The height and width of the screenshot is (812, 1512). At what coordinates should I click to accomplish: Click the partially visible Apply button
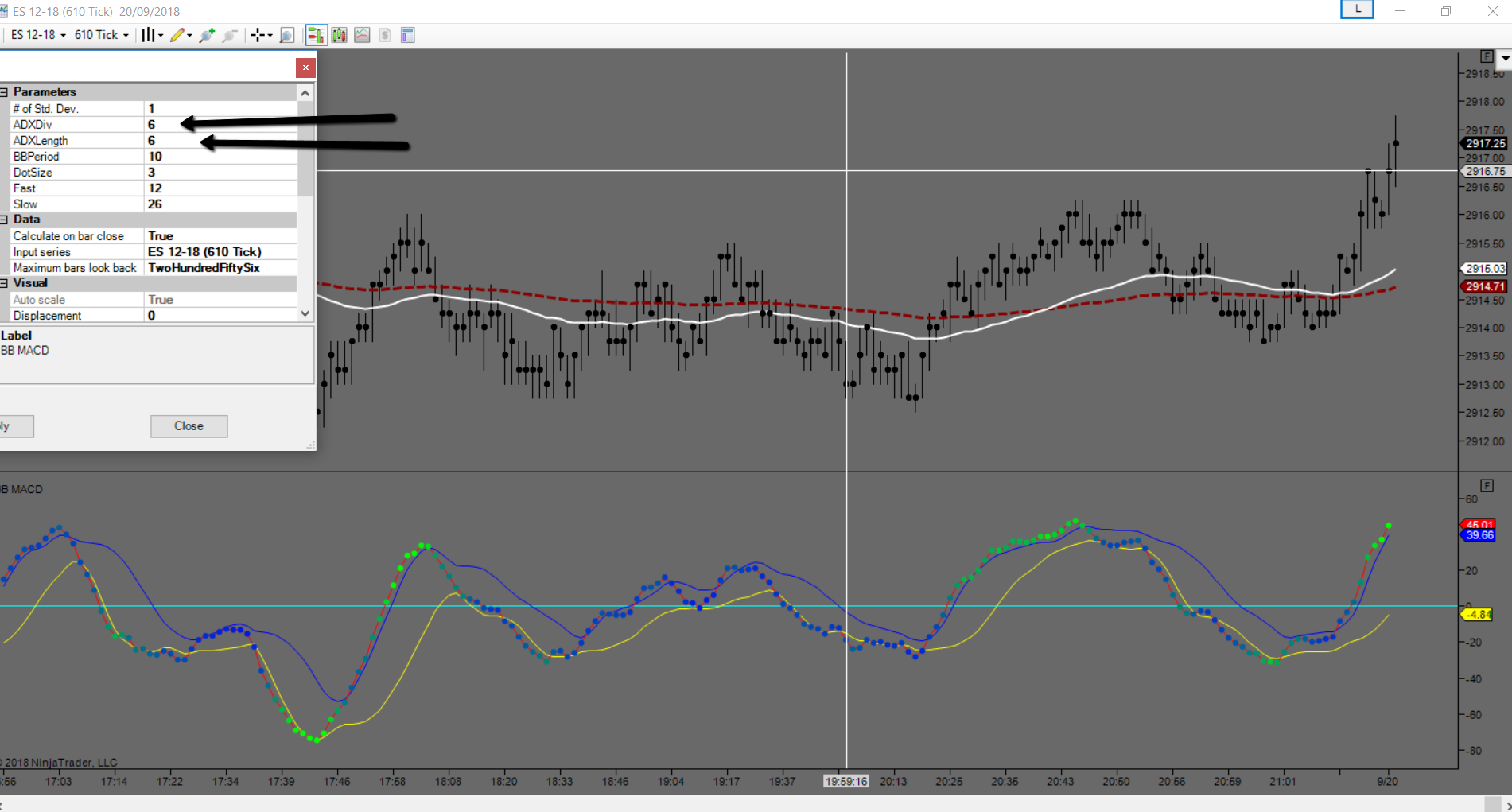(16, 426)
